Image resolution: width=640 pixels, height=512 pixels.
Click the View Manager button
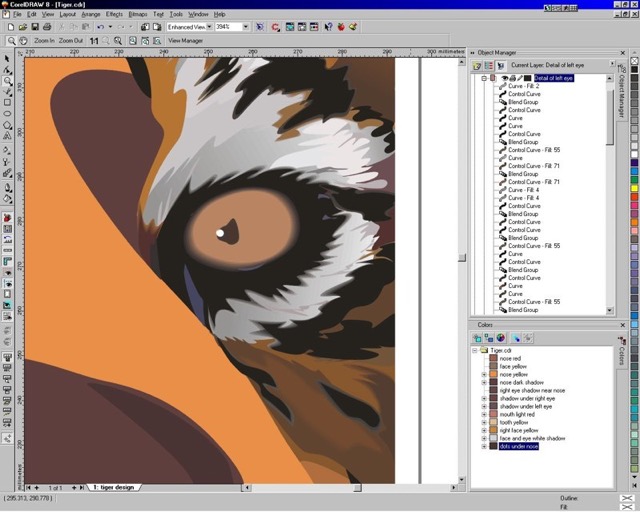[x=186, y=40]
